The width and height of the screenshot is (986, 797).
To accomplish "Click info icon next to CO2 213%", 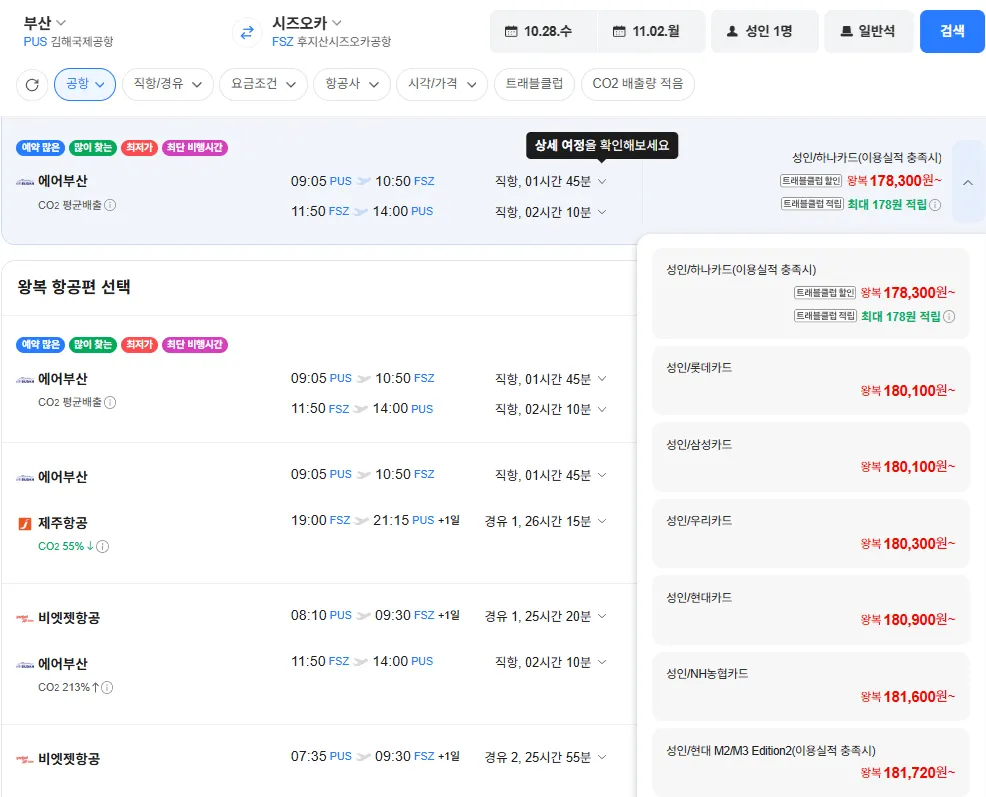I will pyautogui.click(x=108, y=688).
